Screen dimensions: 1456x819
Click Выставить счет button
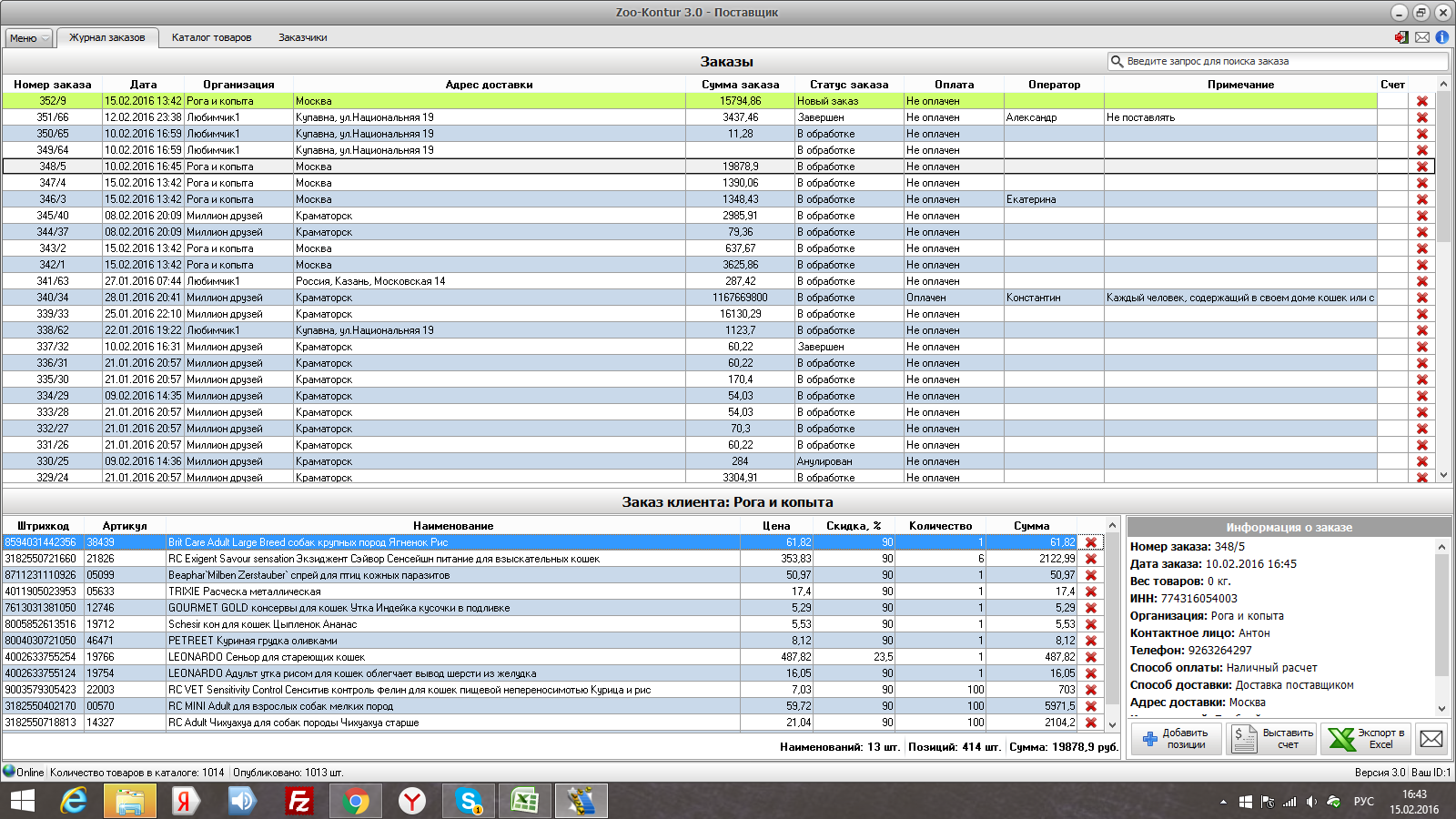tap(1271, 739)
